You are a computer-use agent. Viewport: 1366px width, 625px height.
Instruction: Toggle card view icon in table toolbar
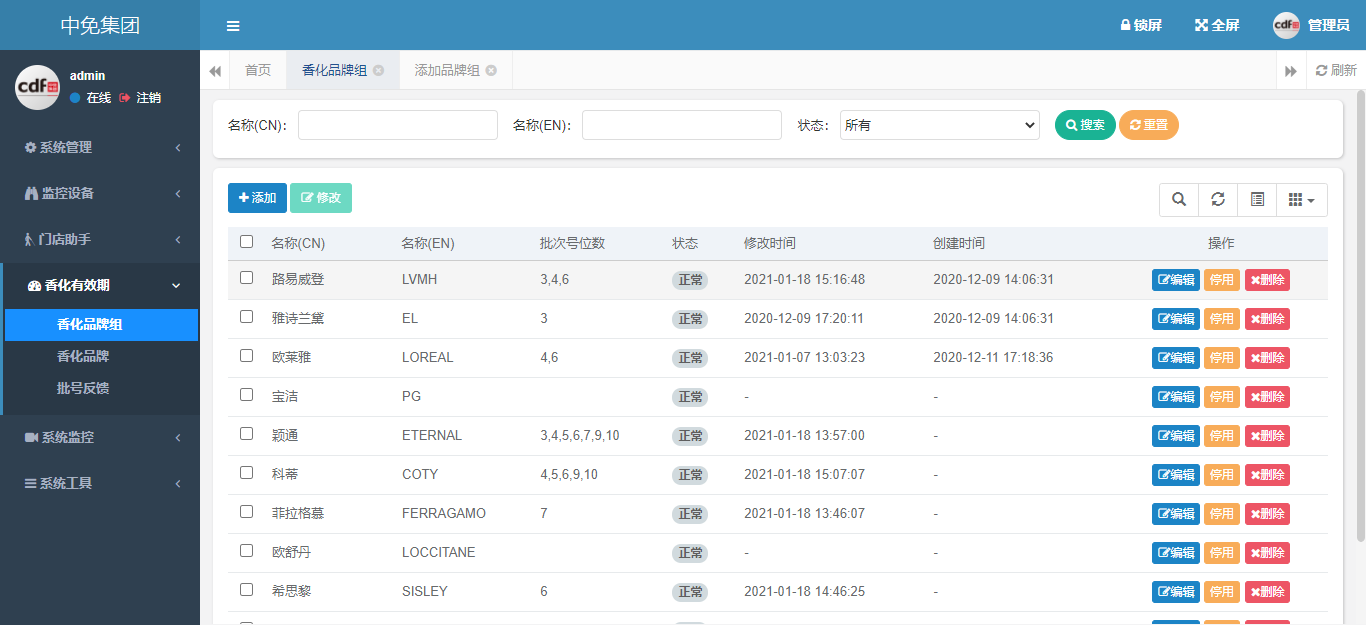[1257, 200]
